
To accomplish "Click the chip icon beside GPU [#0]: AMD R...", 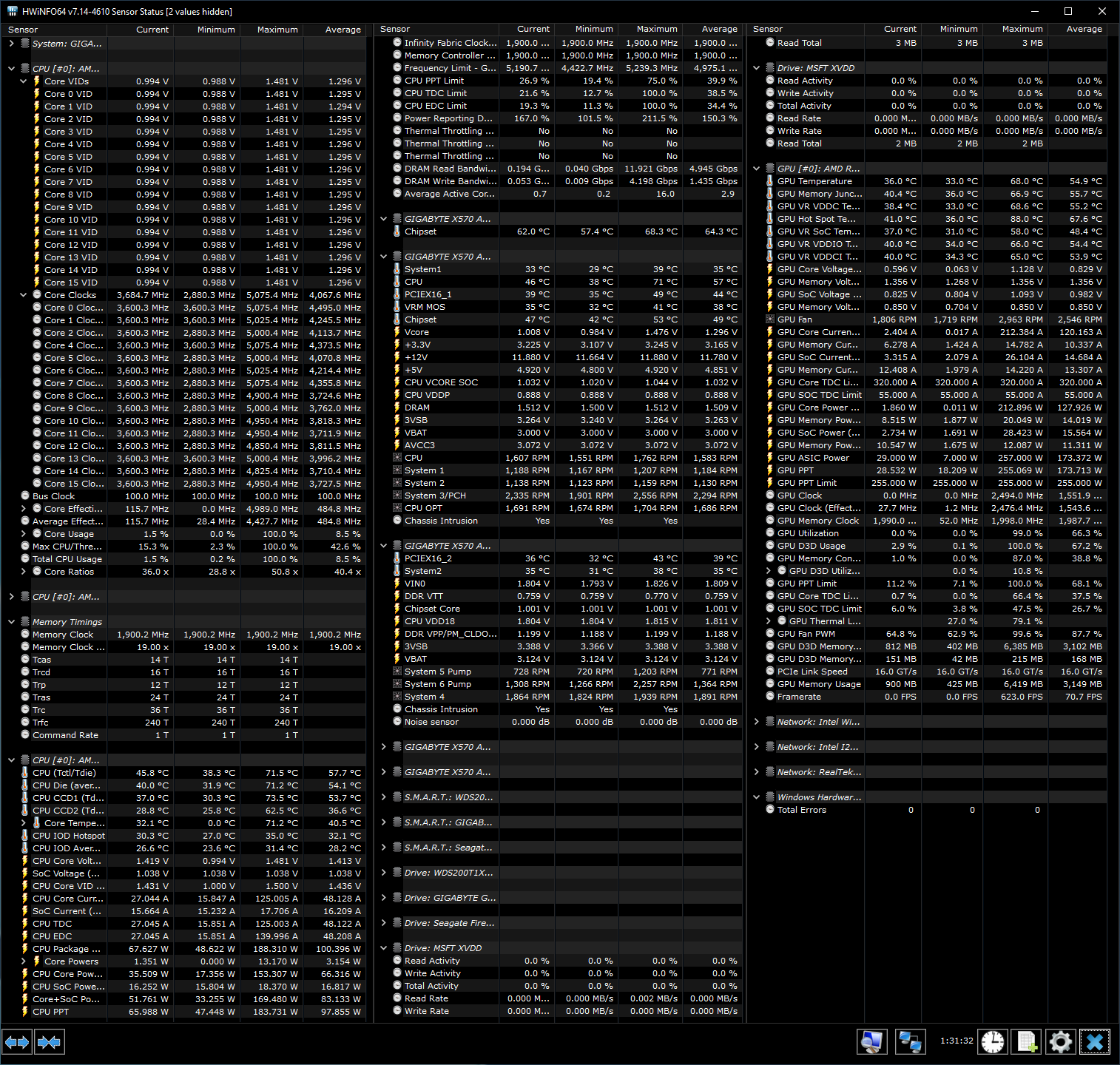I will [x=770, y=169].
